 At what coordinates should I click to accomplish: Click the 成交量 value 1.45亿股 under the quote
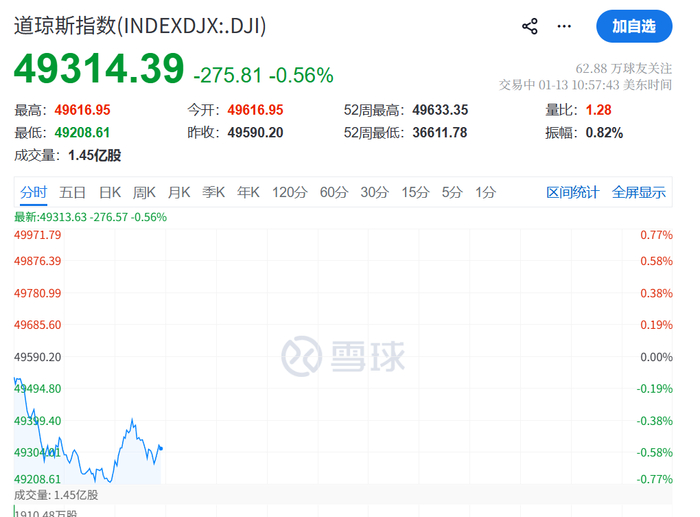point(95,155)
